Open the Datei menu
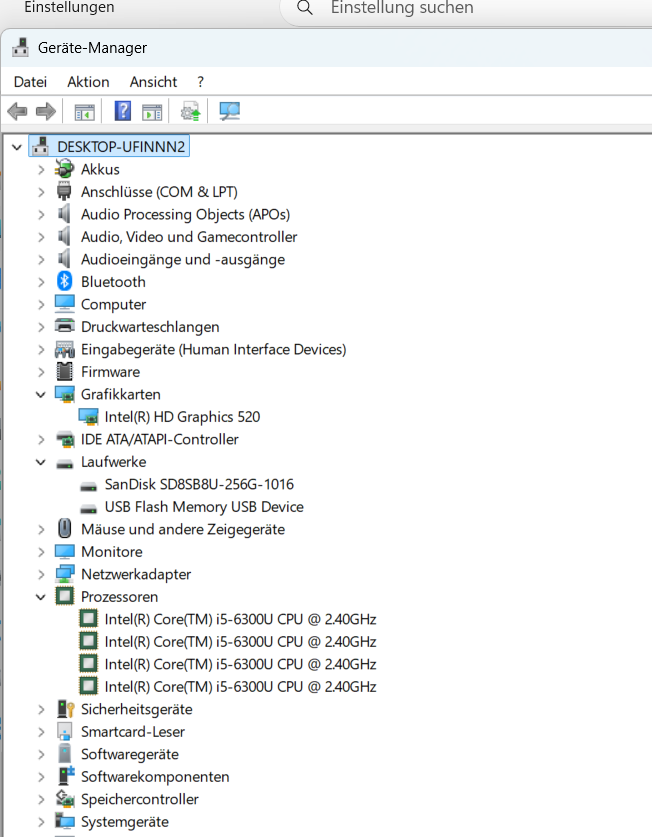The width and height of the screenshot is (652, 837). [30, 82]
